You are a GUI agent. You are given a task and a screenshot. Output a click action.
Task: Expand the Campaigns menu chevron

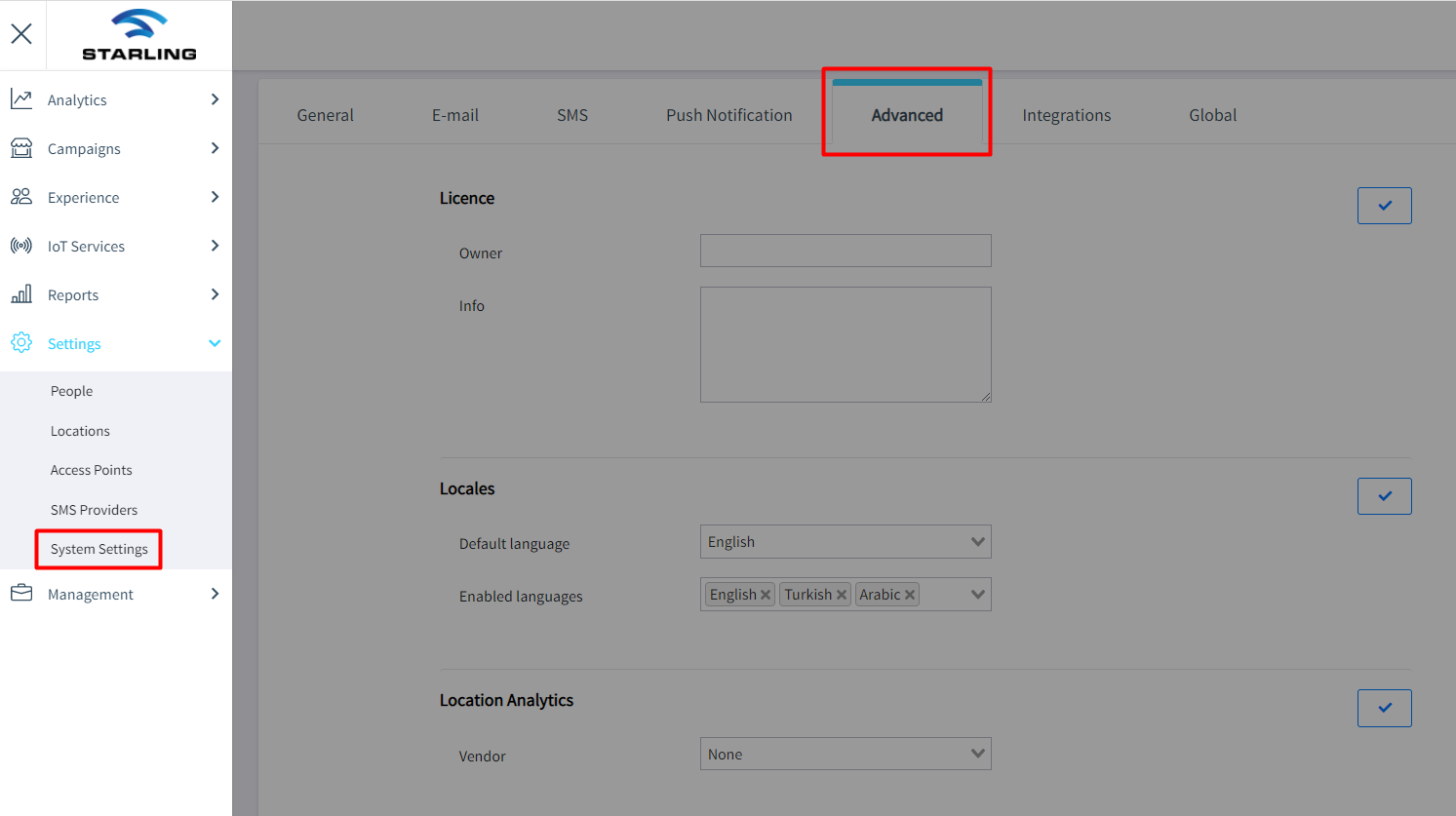pyautogui.click(x=215, y=148)
